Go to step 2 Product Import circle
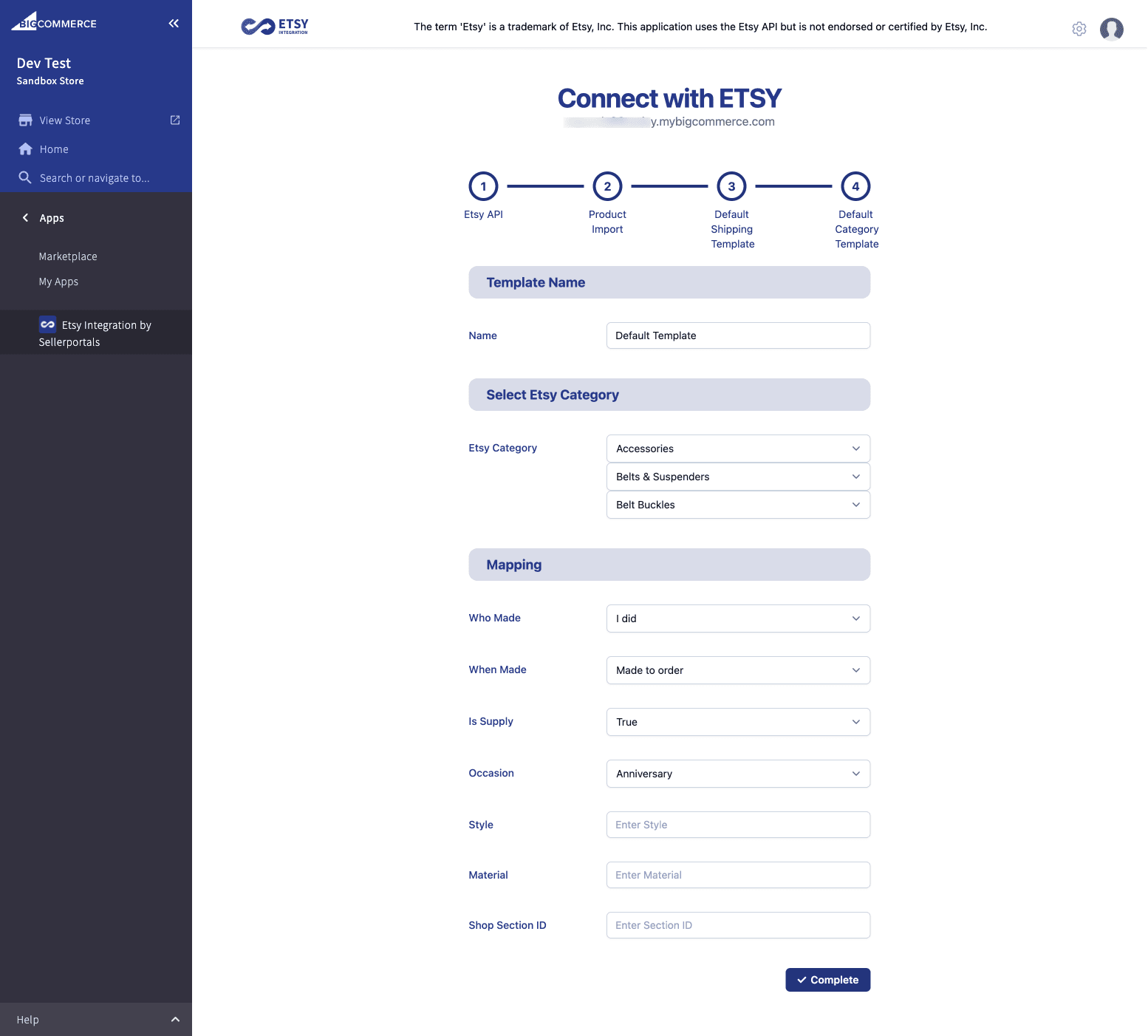1148x1036 pixels. click(x=608, y=186)
